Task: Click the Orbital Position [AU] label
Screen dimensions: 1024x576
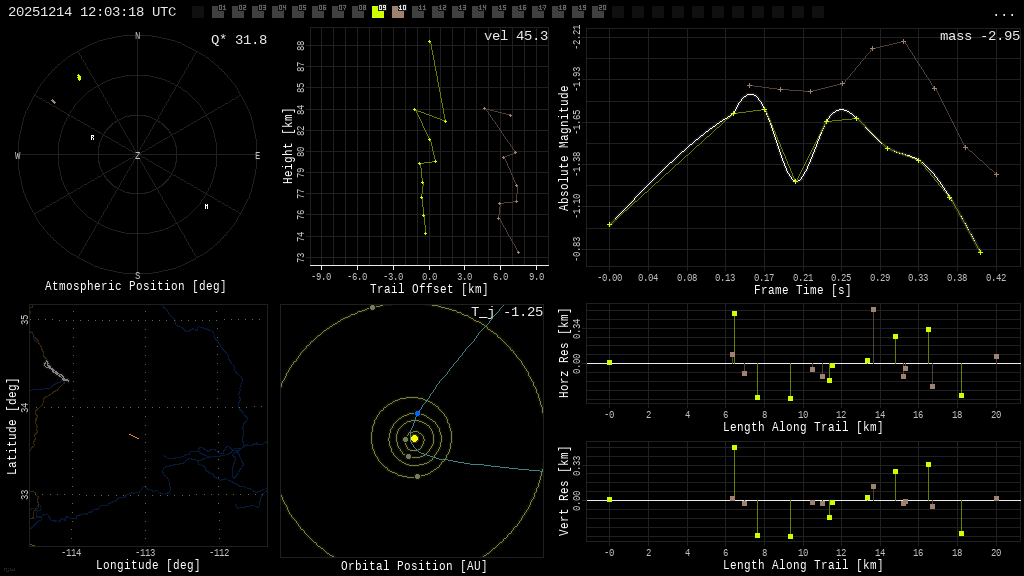Action: pos(414,566)
